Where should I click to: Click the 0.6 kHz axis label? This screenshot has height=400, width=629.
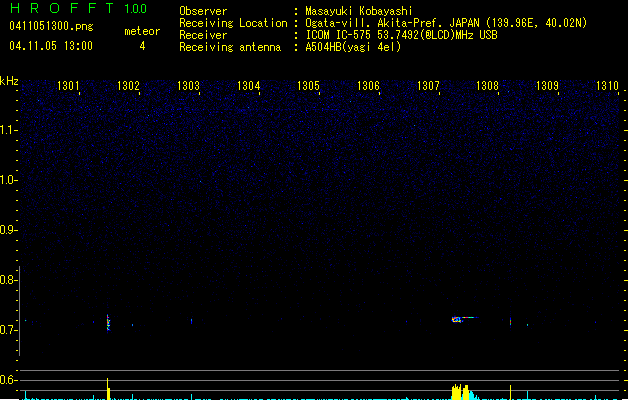click(7, 380)
